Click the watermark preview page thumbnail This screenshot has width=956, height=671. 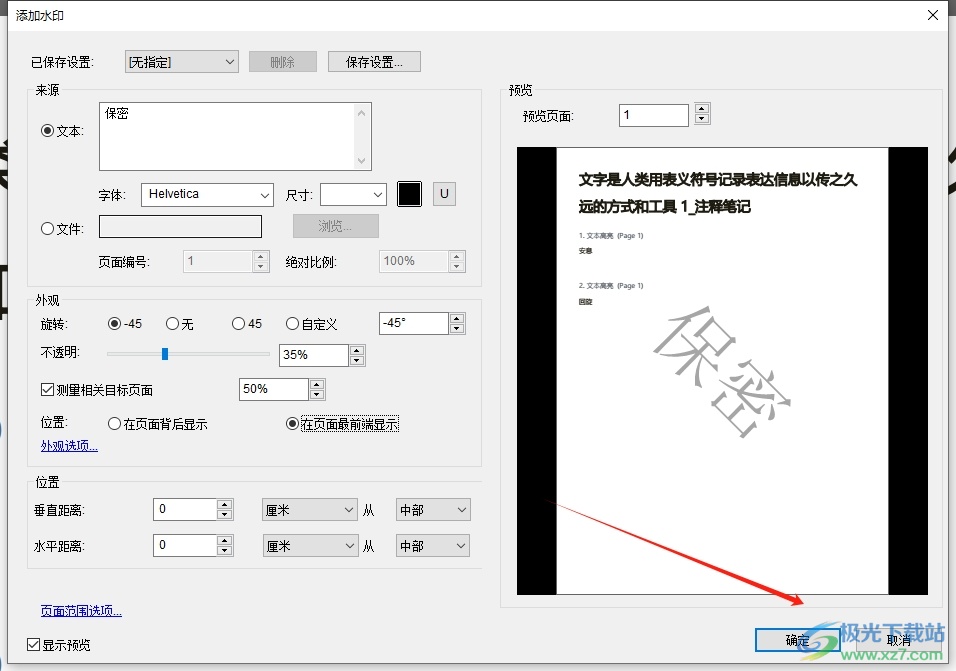(x=722, y=371)
